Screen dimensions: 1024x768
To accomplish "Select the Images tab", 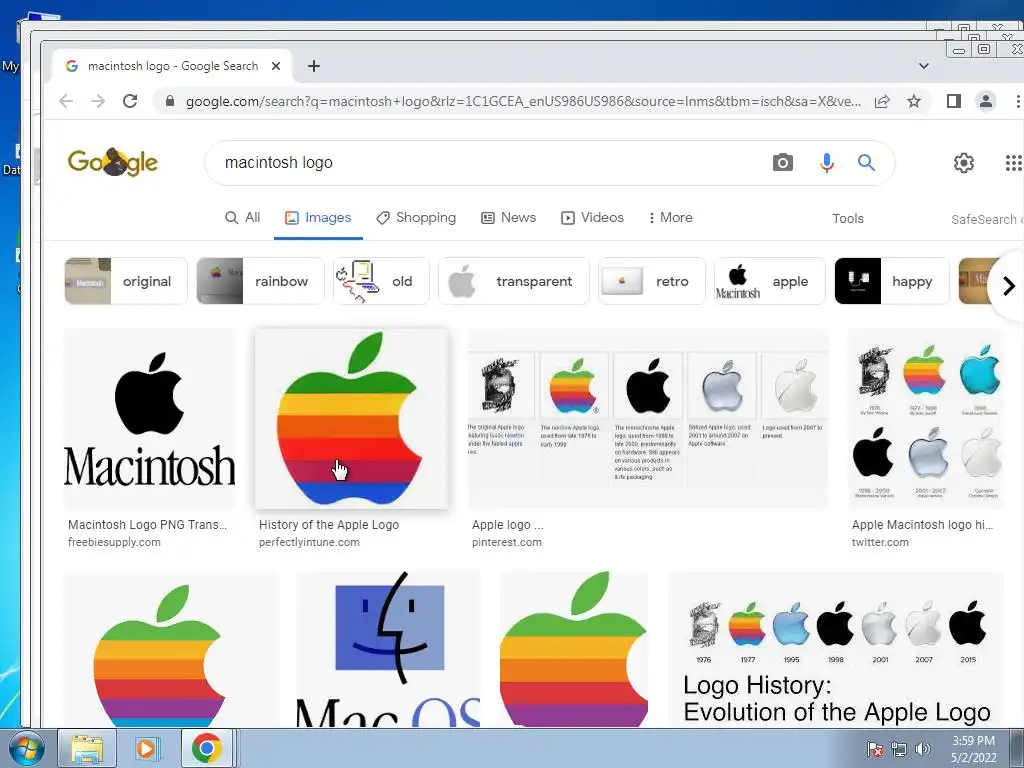I will coord(318,217).
